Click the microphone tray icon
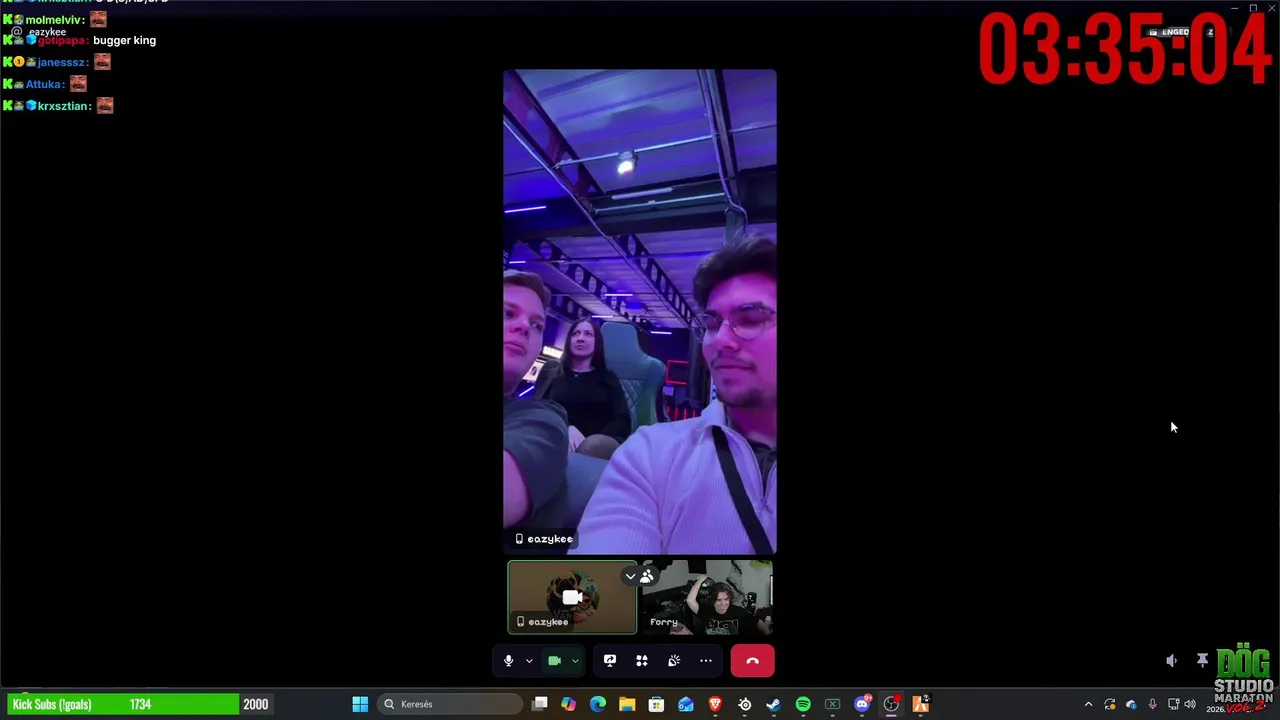1280x720 pixels. click(1152, 704)
